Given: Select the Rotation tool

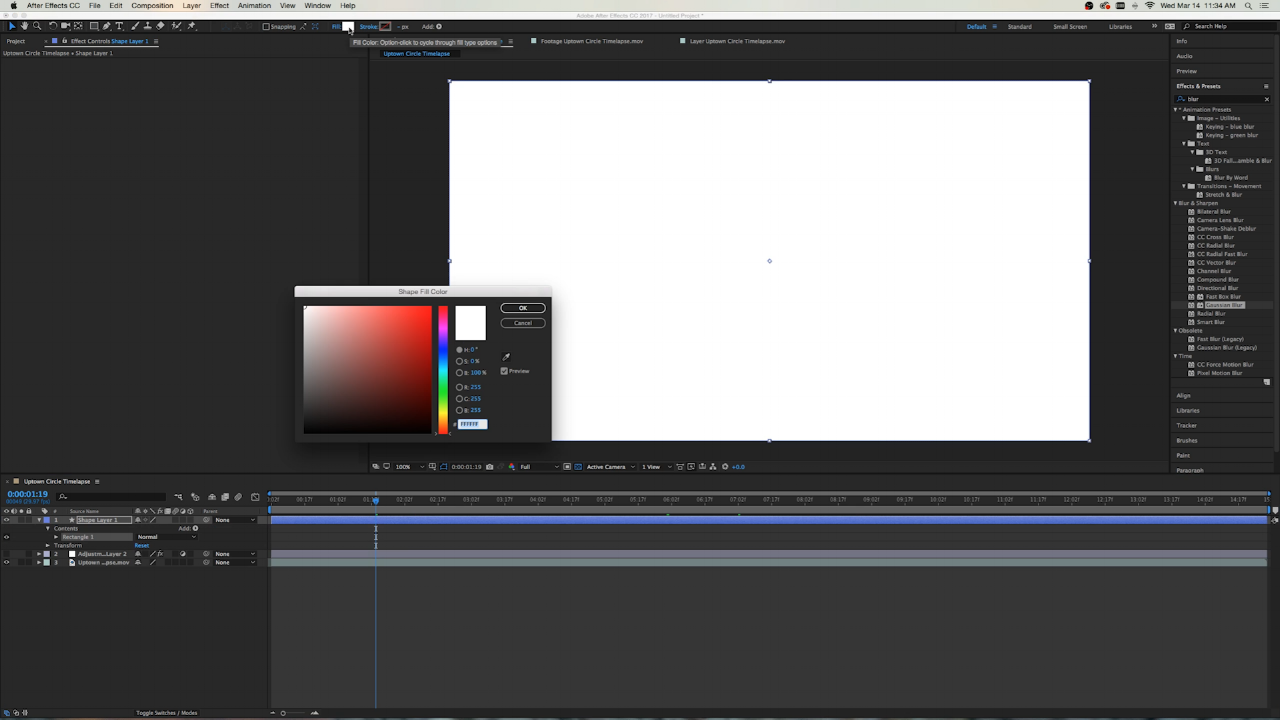Looking at the screenshot, I should pos(53,26).
